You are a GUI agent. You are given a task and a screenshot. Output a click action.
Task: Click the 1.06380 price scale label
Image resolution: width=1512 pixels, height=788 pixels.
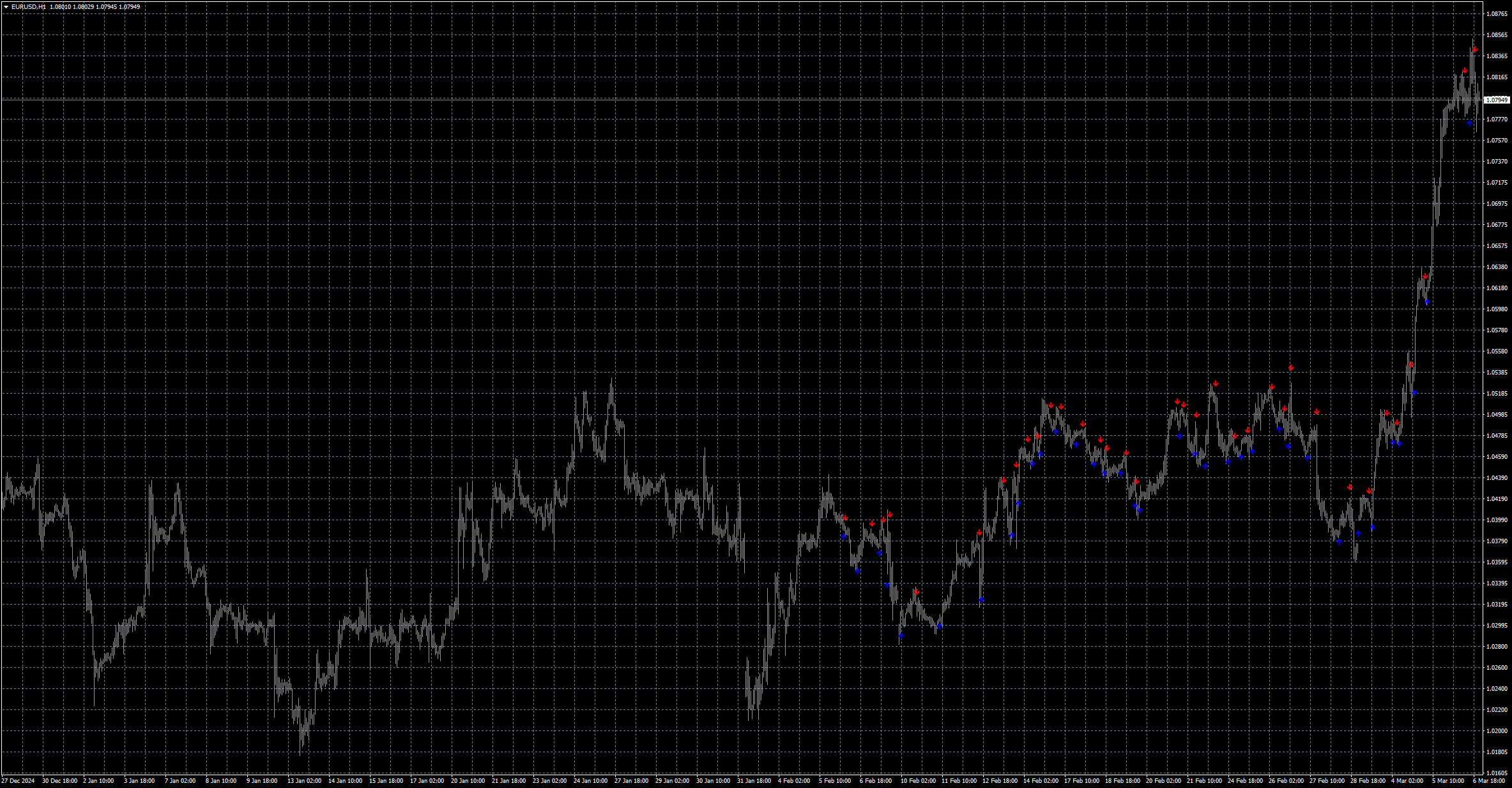click(1497, 267)
